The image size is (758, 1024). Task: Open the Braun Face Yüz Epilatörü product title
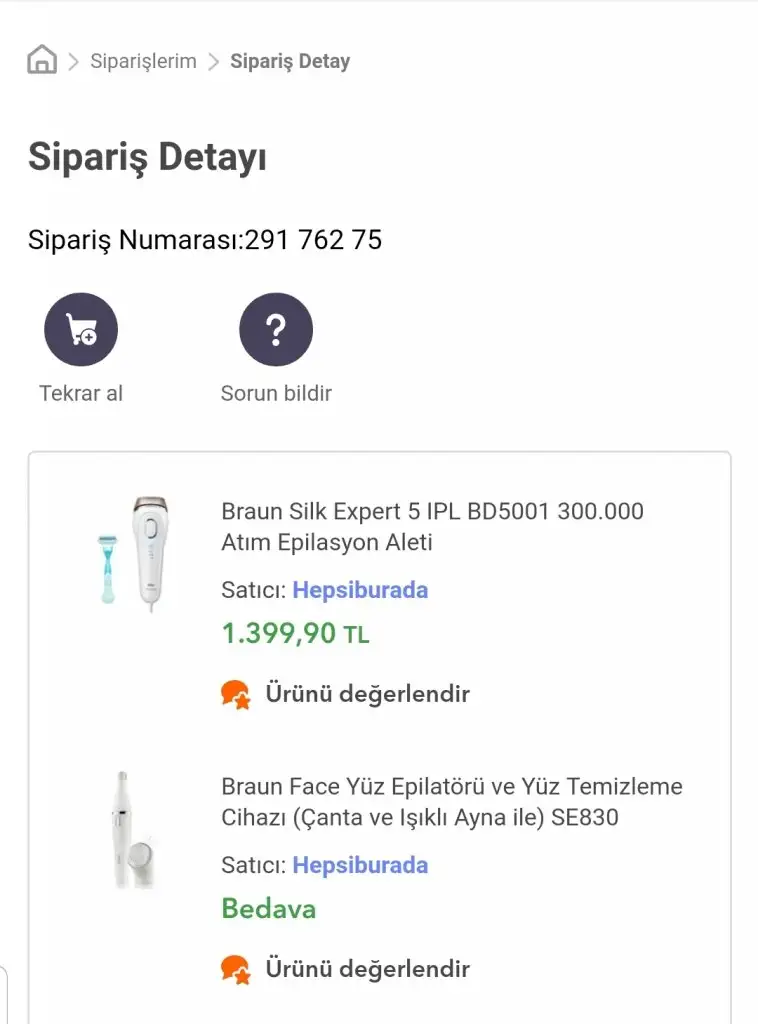coord(452,802)
